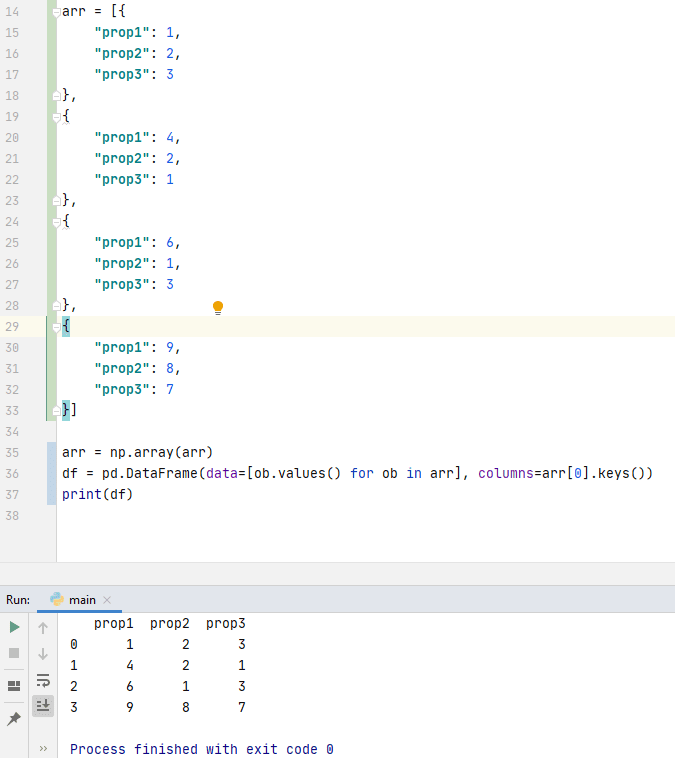Click "prop1": 1 on line 15

[134, 32]
